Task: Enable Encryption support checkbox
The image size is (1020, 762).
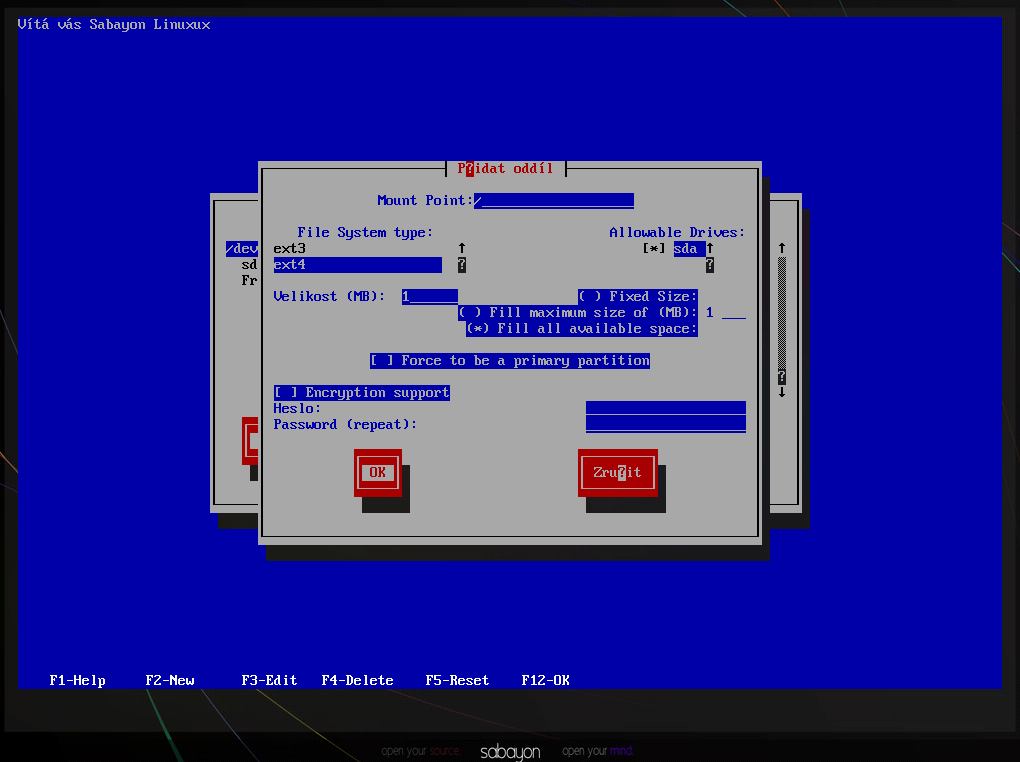Action: [362, 392]
